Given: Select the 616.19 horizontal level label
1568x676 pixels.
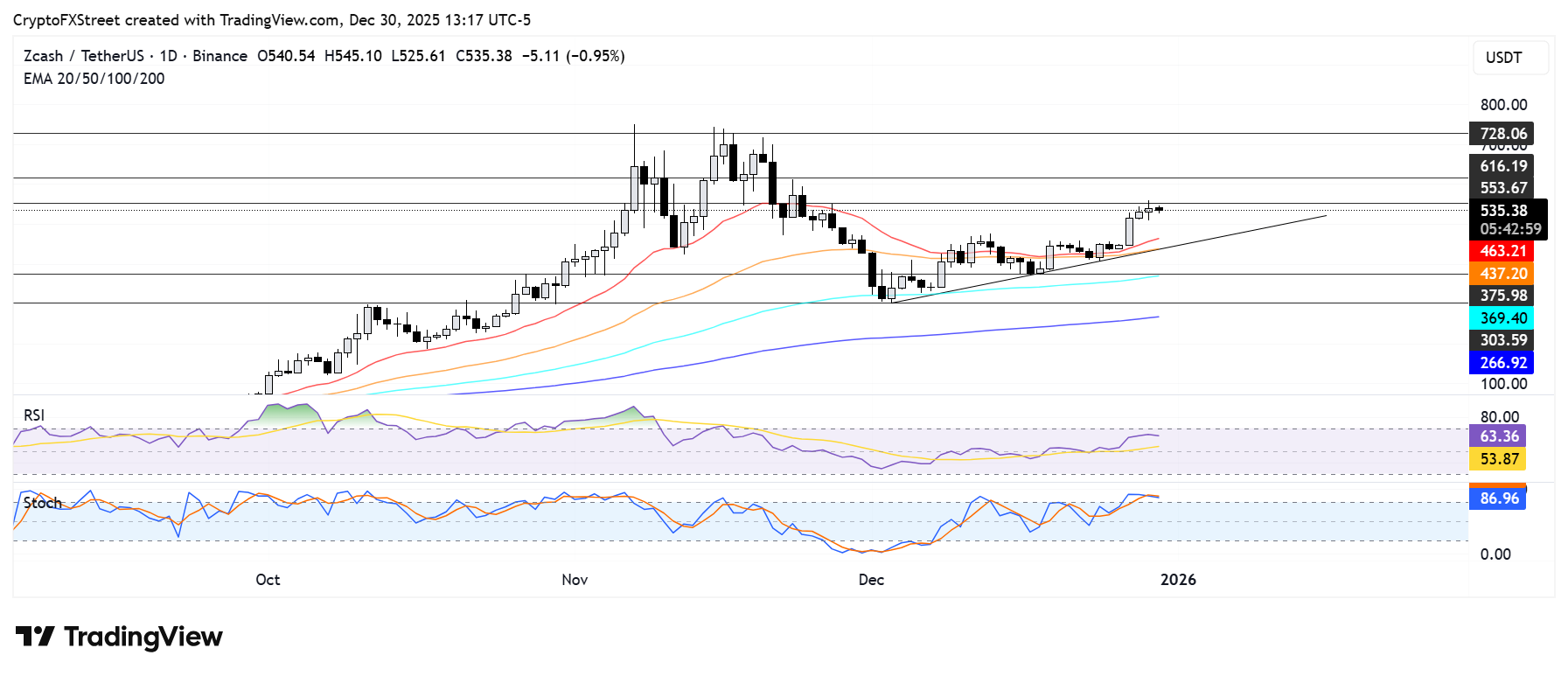Looking at the screenshot, I should tap(1502, 166).
